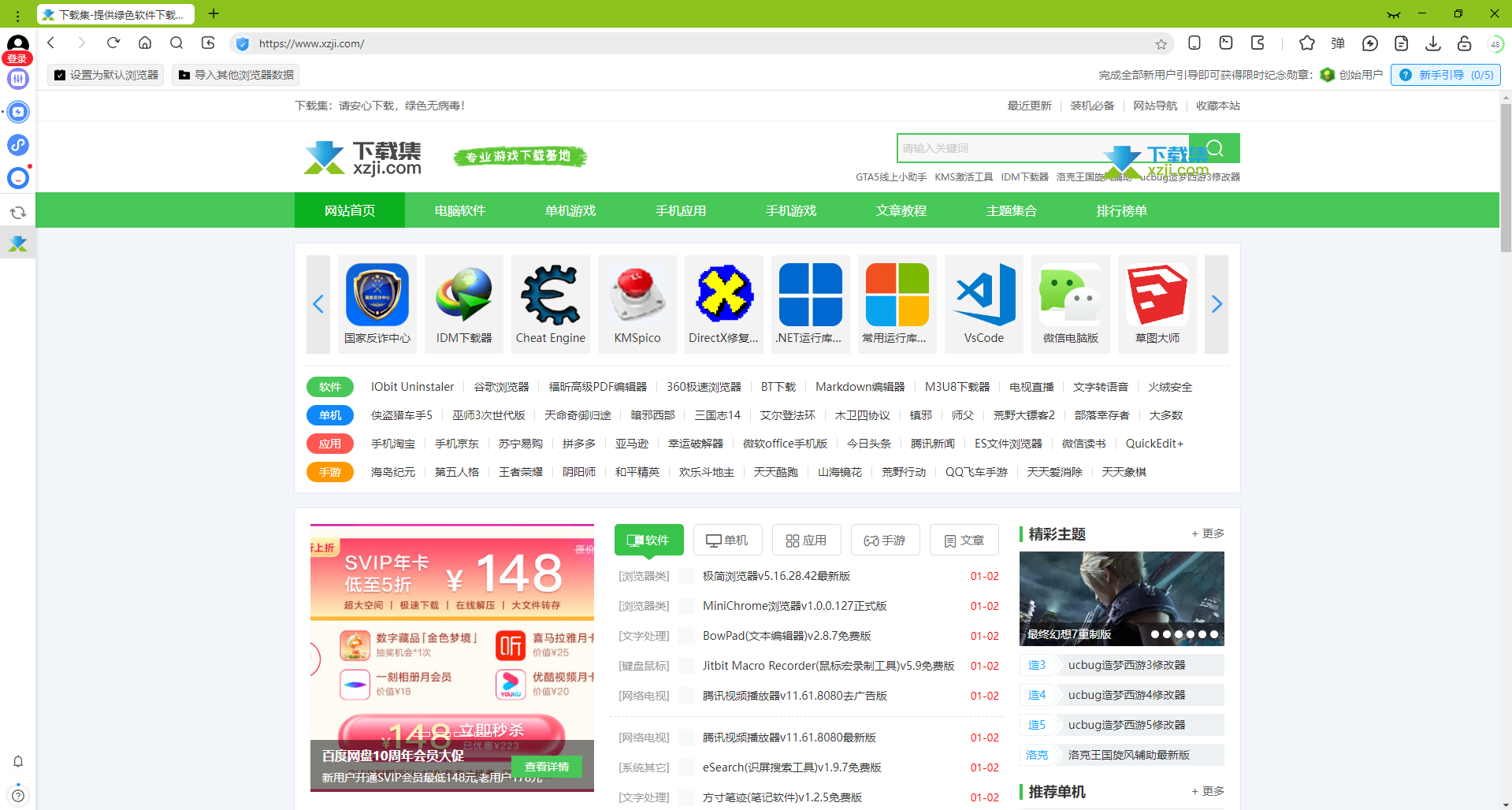
Task: Open the downloads icon in toolbar
Action: click(1433, 43)
